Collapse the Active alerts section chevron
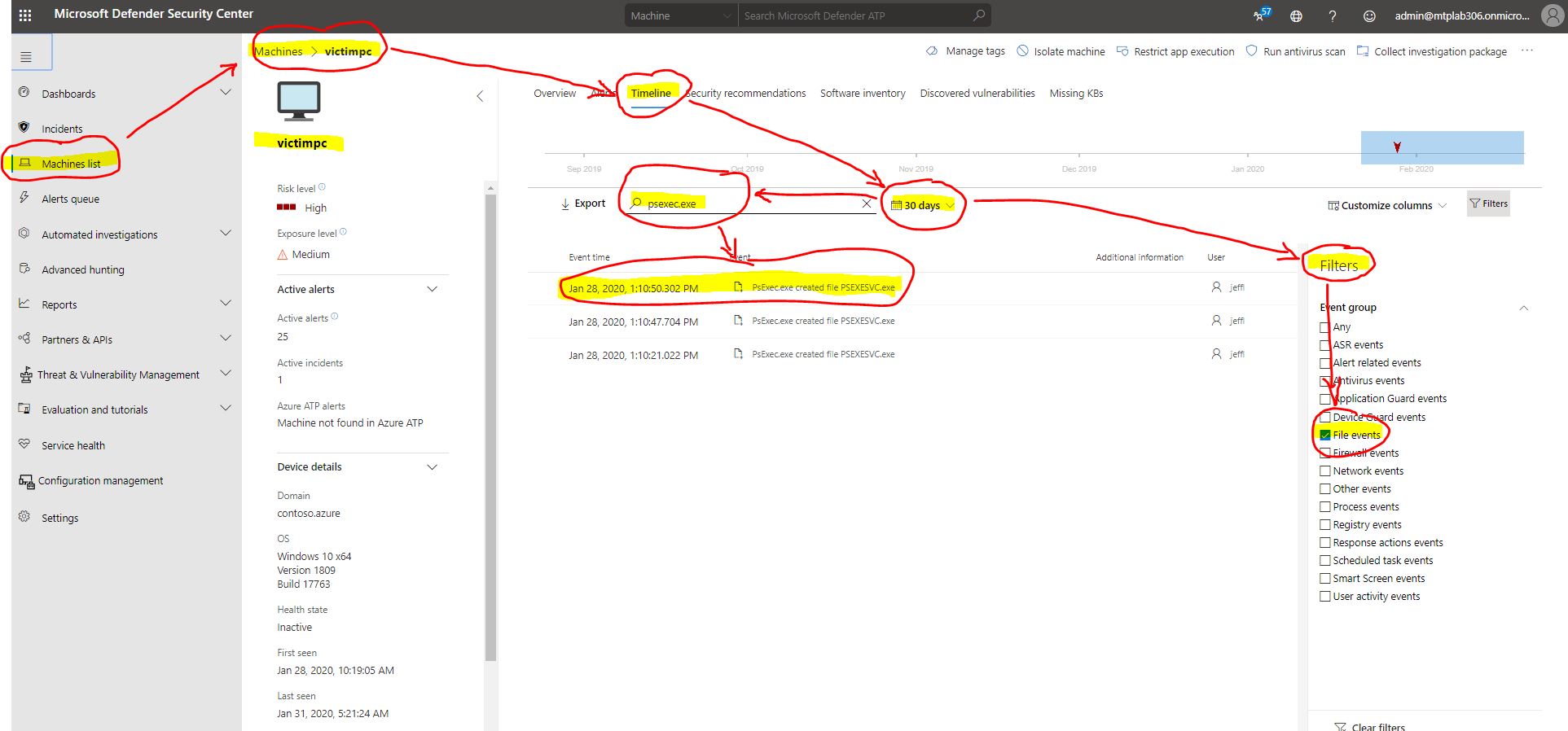The width and height of the screenshot is (1568, 731). pos(433,289)
